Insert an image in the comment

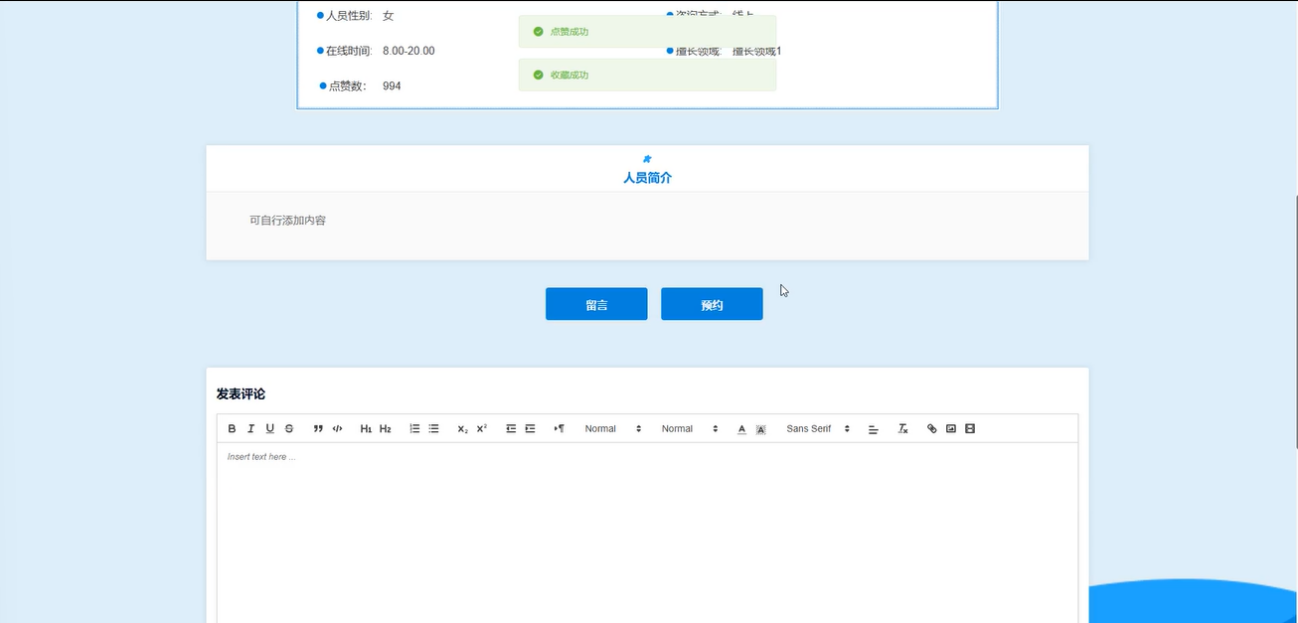tap(951, 429)
